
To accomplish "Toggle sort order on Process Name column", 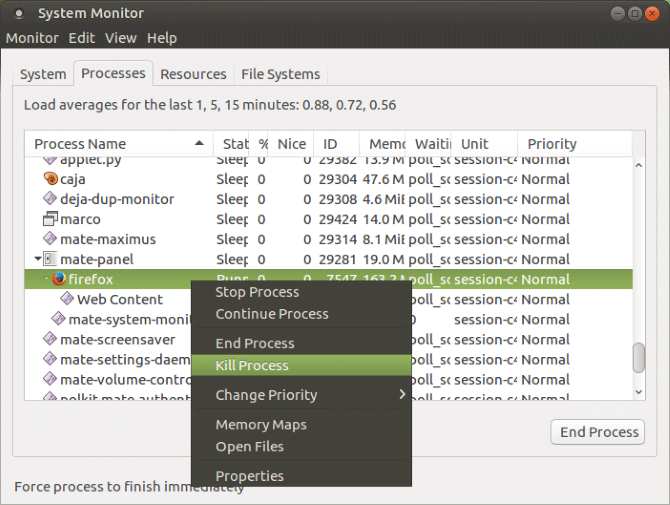I will tap(118, 144).
